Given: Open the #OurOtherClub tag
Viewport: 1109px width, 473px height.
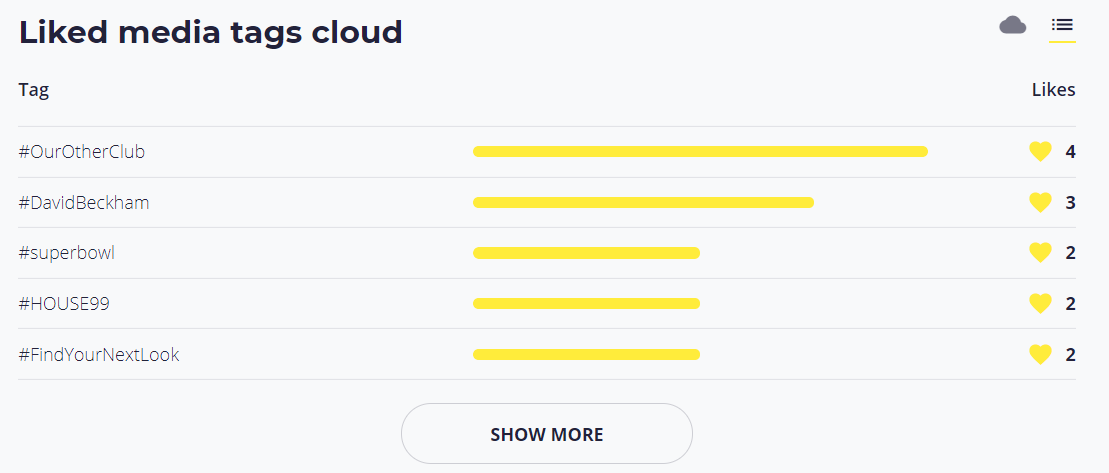Looking at the screenshot, I should [82, 151].
